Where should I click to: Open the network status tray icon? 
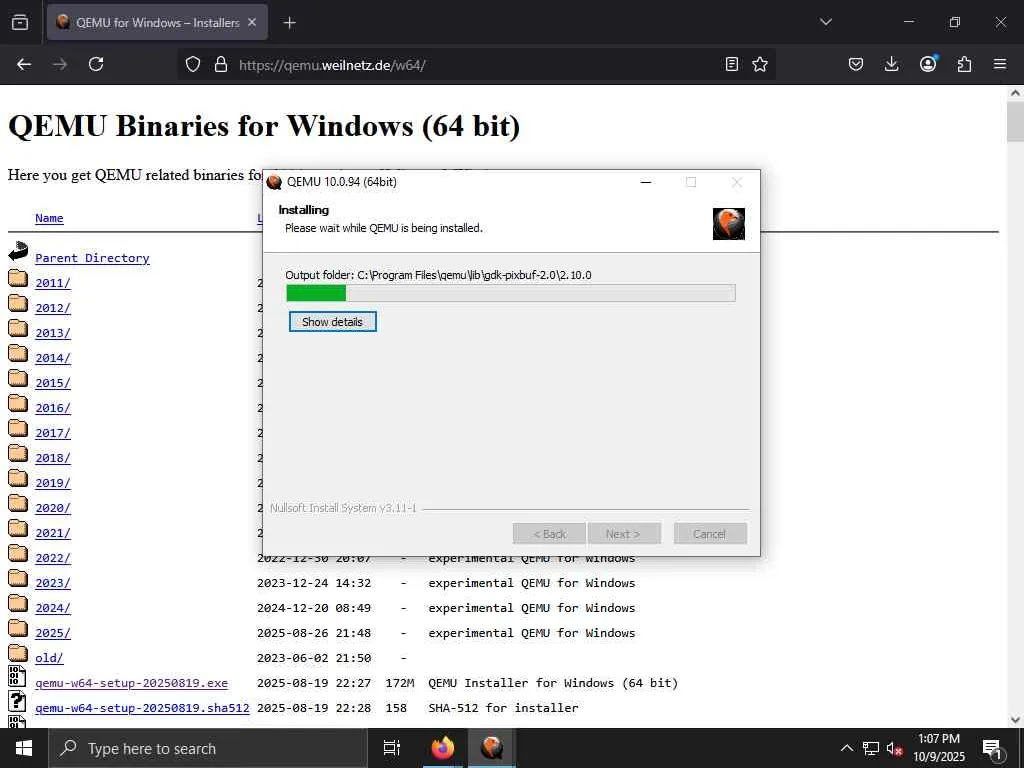coord(871,748)
